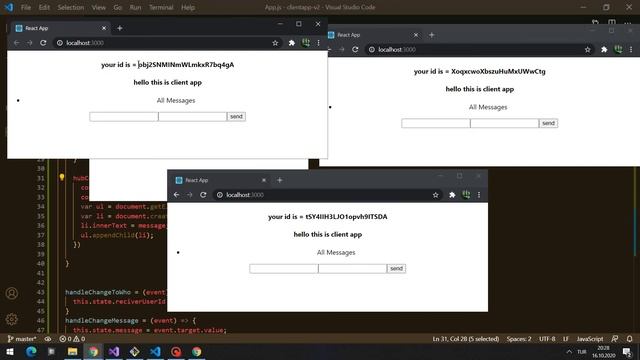Go back in top-left browser window
The image size is (640, 360).
pos(17,43)
